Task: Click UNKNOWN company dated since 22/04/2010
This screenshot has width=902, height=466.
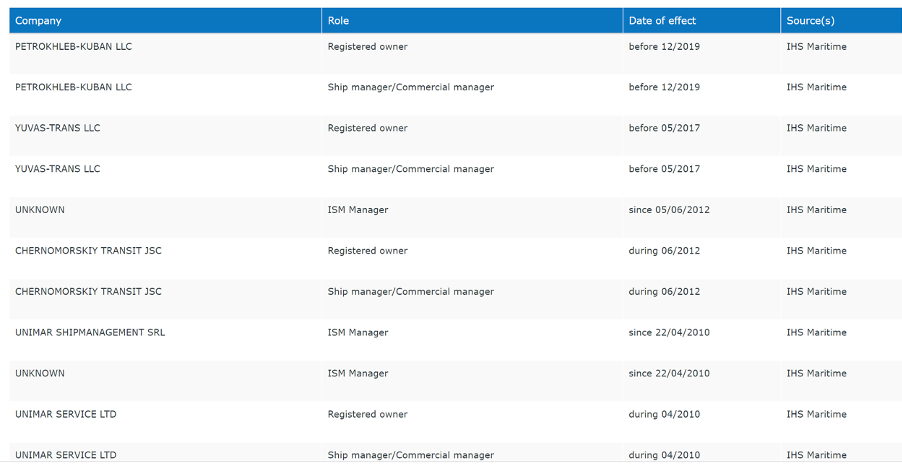Action: click(x=40, y=374)
